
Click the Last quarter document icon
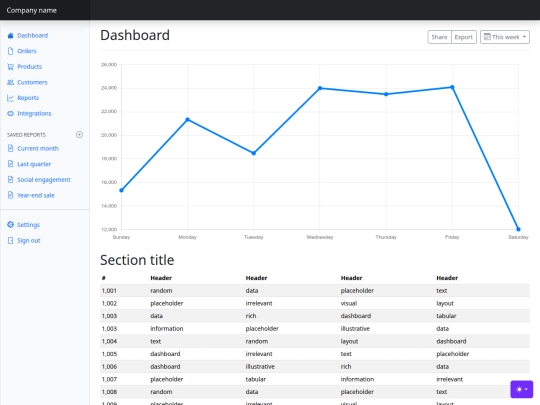click(x=10, y=164)
